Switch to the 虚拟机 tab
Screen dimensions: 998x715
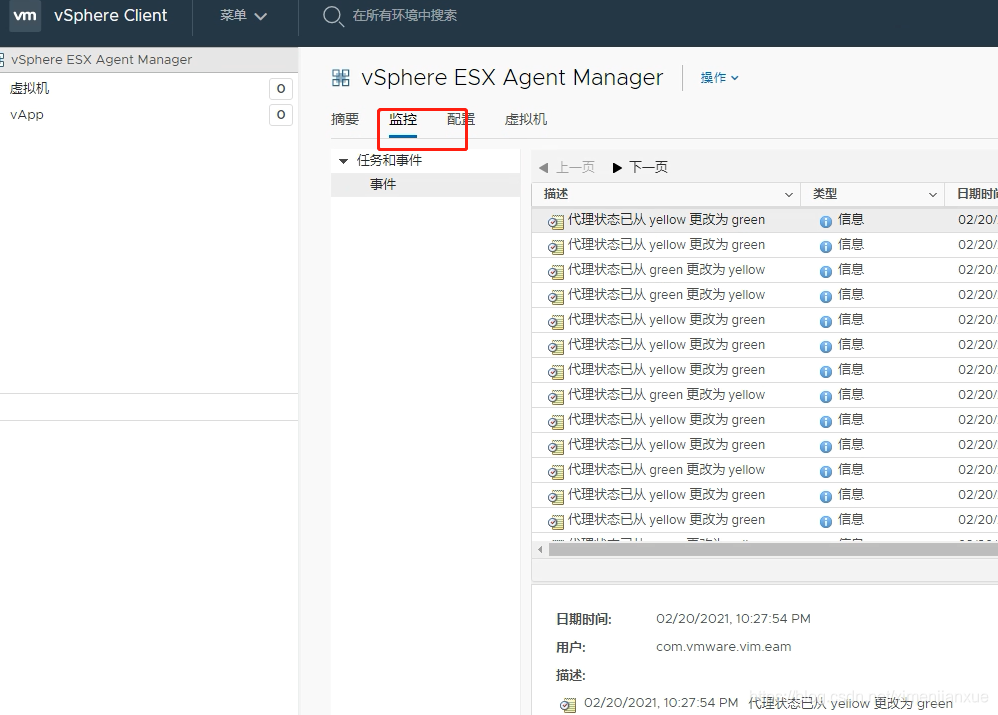tap(526, 119)
